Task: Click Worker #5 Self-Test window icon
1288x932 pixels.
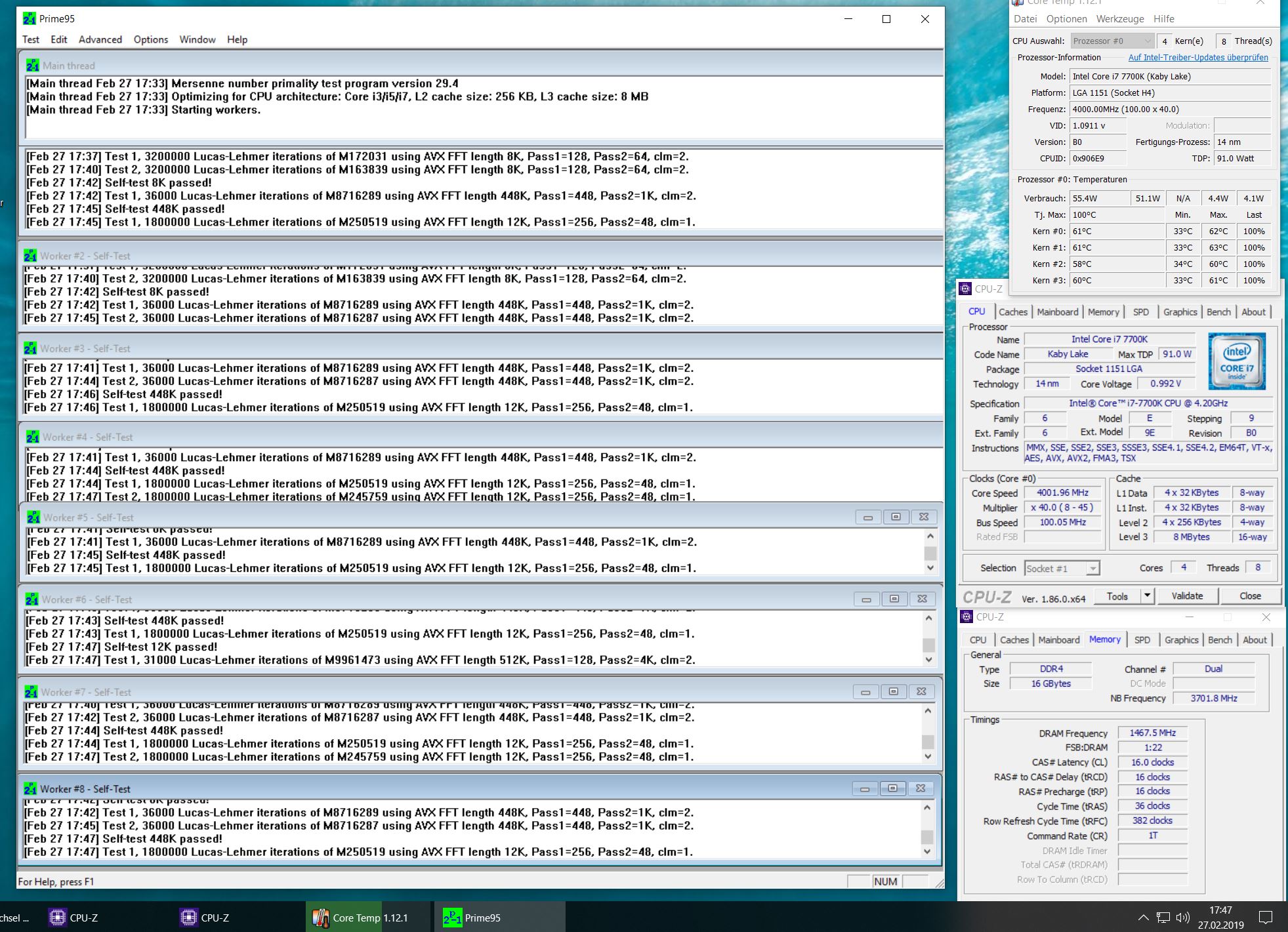Action: 33,517
